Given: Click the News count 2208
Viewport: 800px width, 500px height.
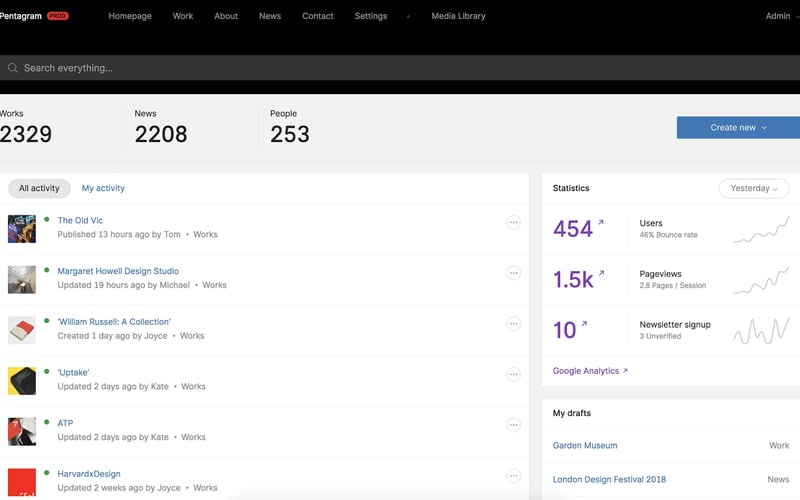Looking at the screenshot, I should click(x=161, y=134).
